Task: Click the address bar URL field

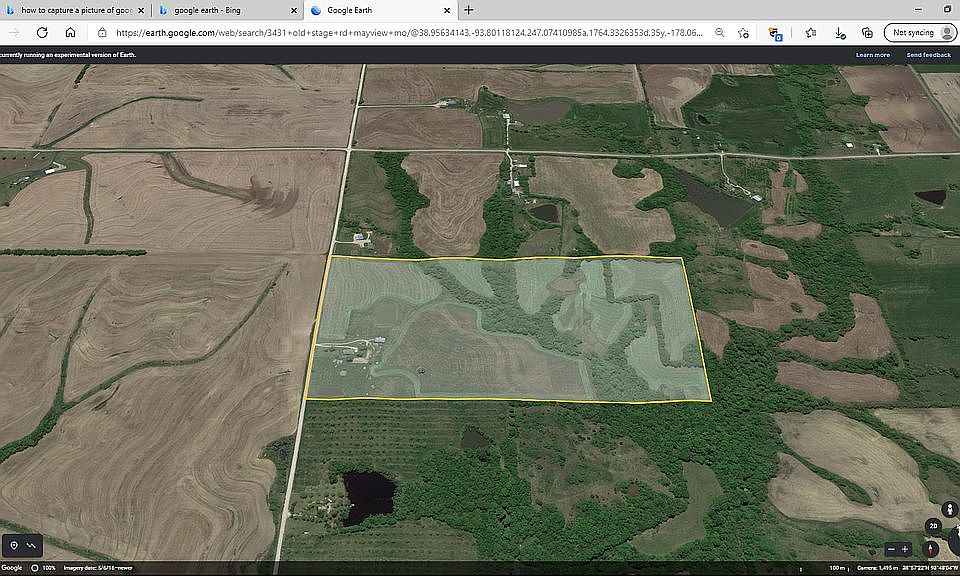Action: 400,32
